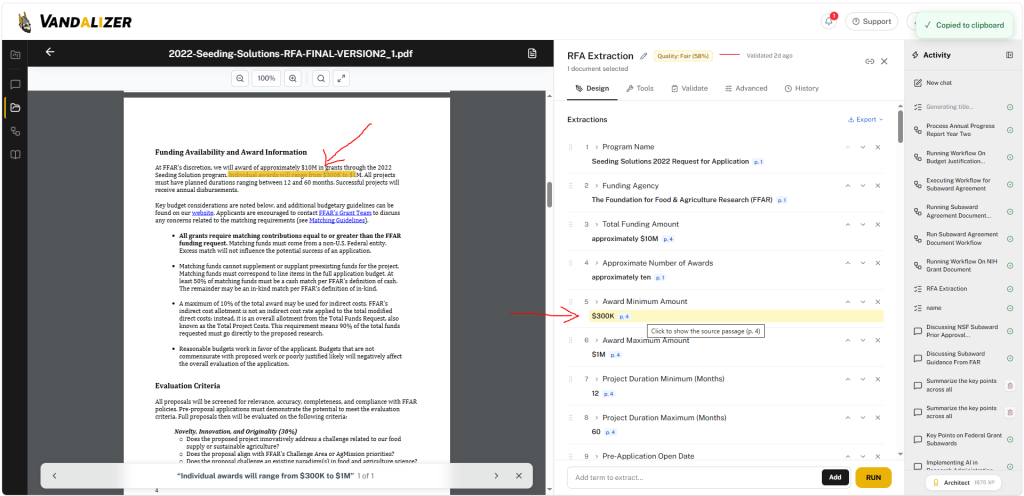This screenshot has width=1024, height=496.
Task: Expand Approximate Number of Awards extraction
Action: 597,263
